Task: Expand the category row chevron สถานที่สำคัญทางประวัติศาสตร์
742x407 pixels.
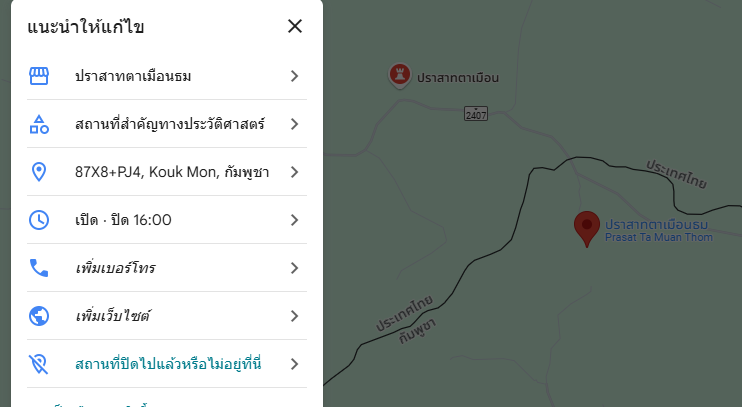Action: click(x=294, y=124)
